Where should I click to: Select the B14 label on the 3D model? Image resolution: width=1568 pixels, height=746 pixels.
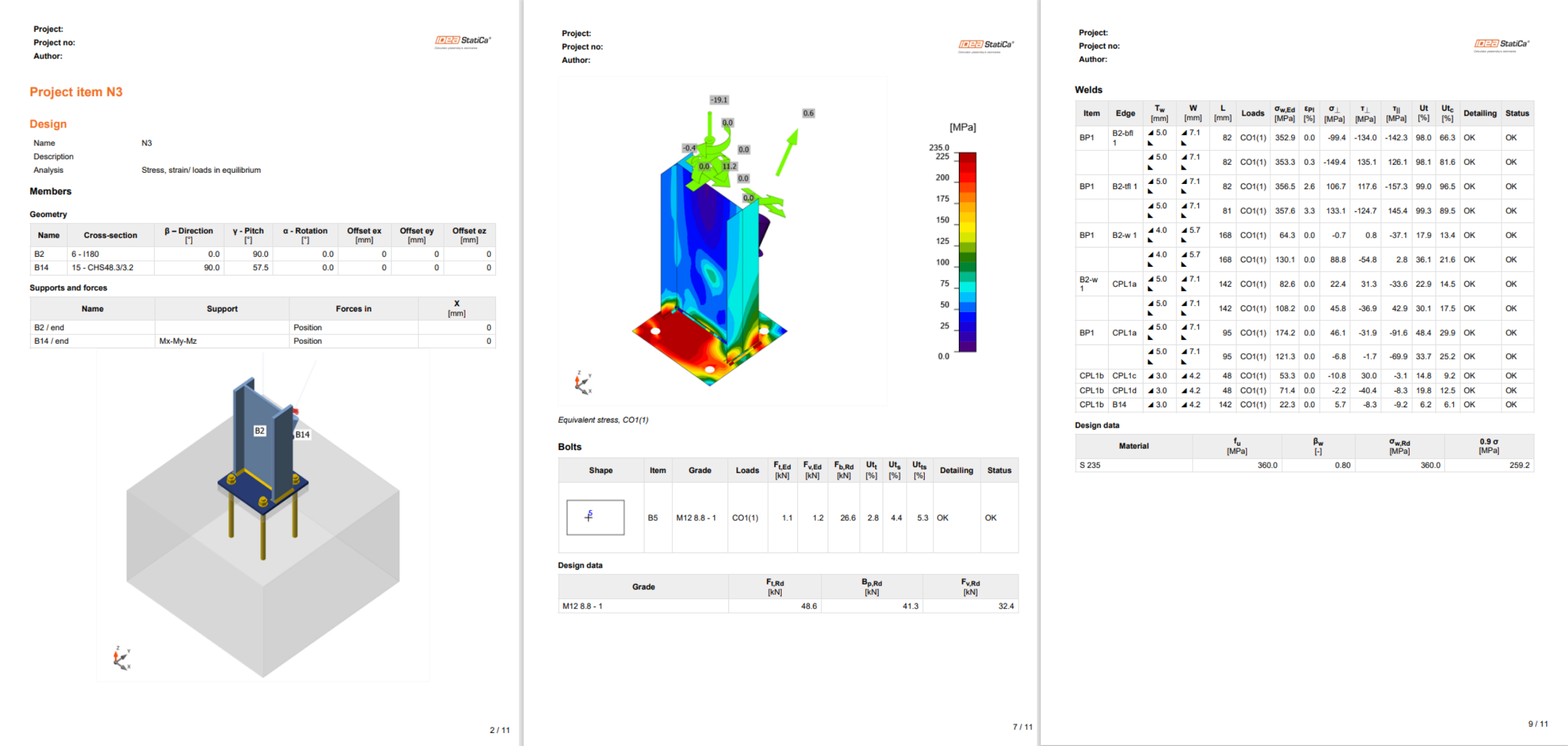point(302,435)
